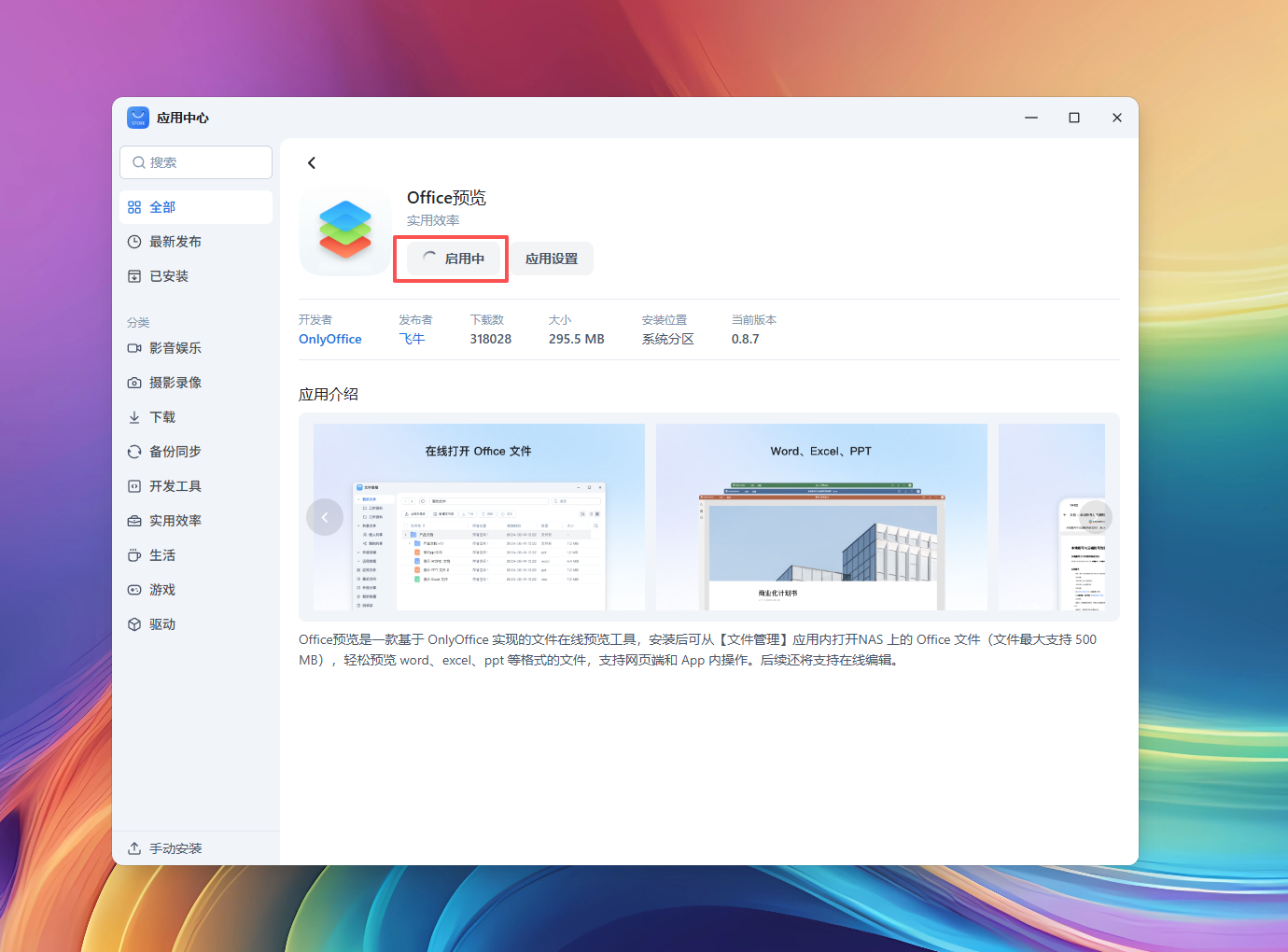Select the 摄影录像 camera category
This screenshot has height=952, width=1288.
pos(175,383)
